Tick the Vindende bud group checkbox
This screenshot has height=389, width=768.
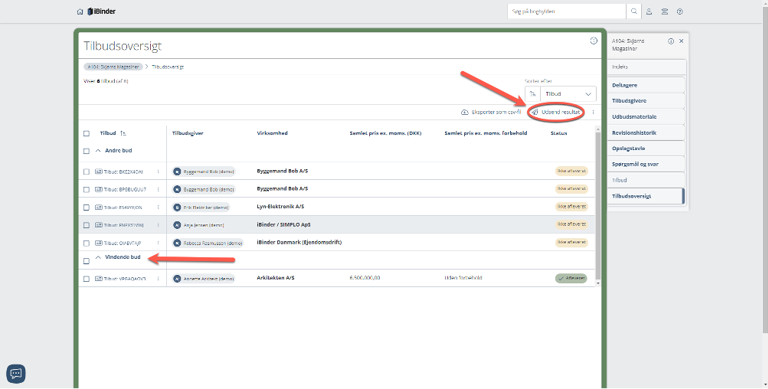coord(86,261)
